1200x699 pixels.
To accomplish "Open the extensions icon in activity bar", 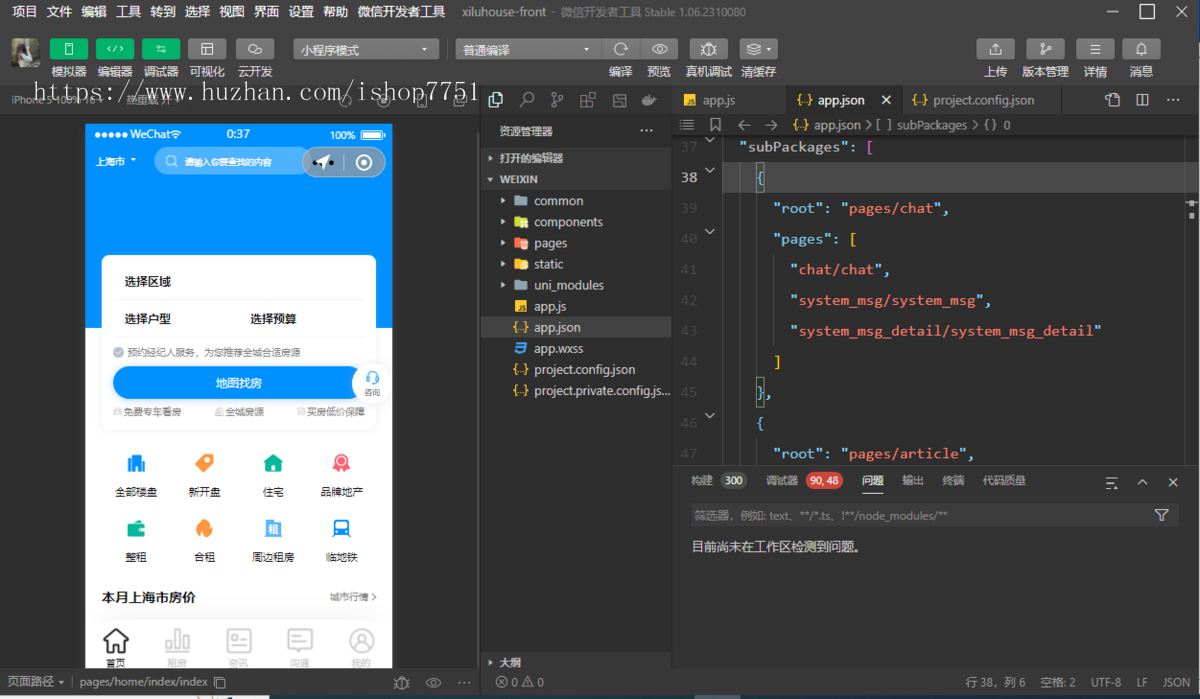I will [588, 100].
